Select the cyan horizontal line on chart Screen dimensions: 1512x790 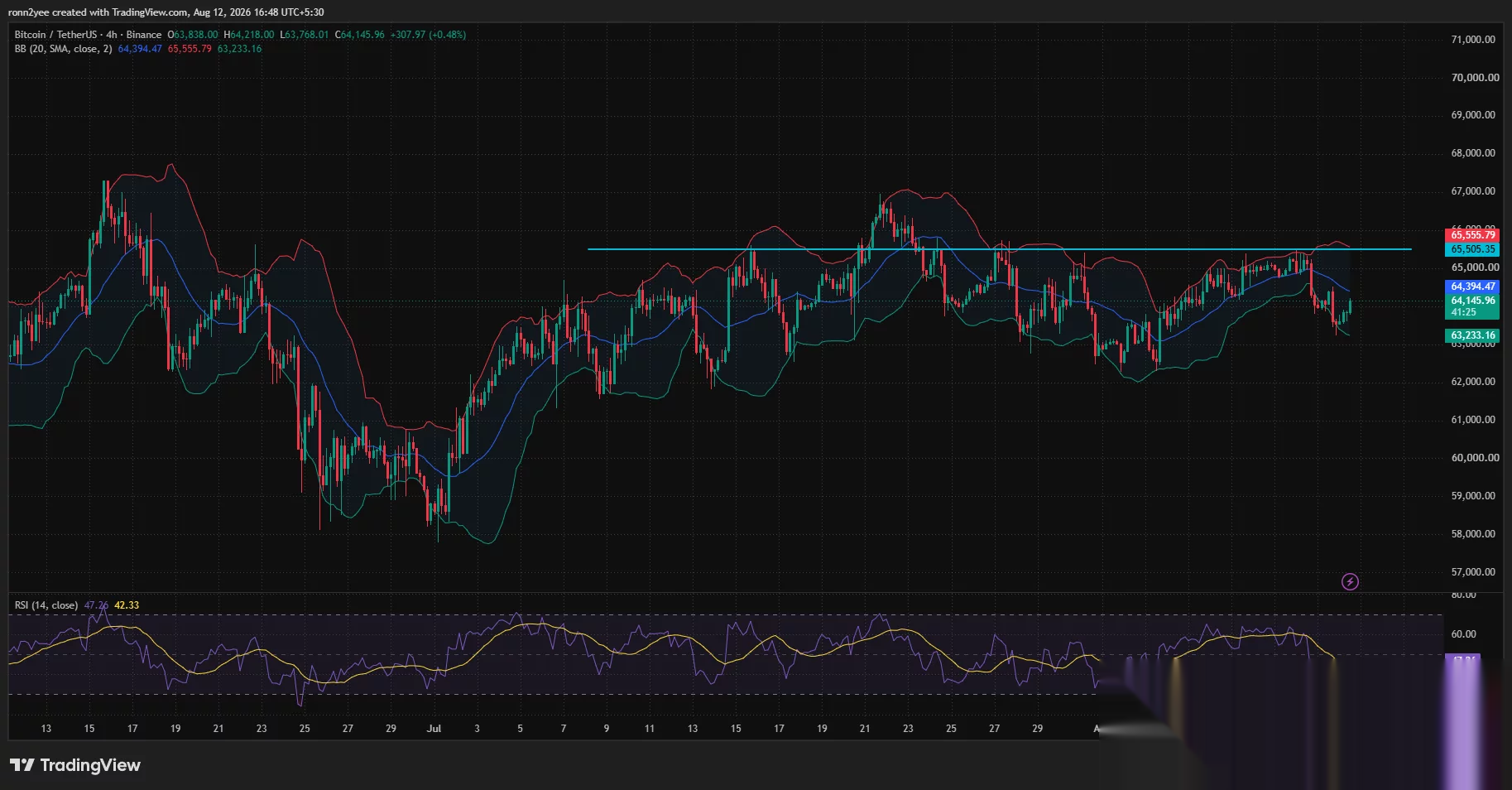[x=999, y=249]
